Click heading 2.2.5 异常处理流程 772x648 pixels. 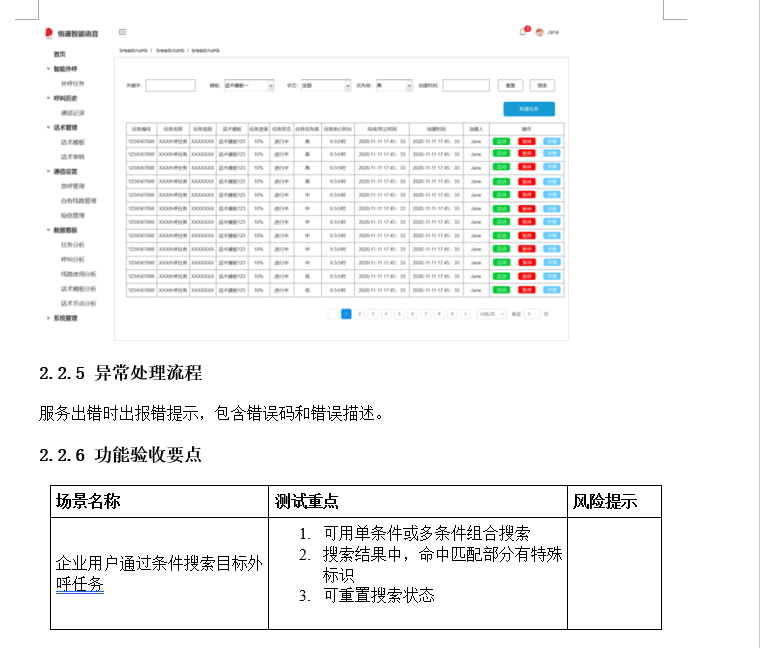click(x=121, y=373)
